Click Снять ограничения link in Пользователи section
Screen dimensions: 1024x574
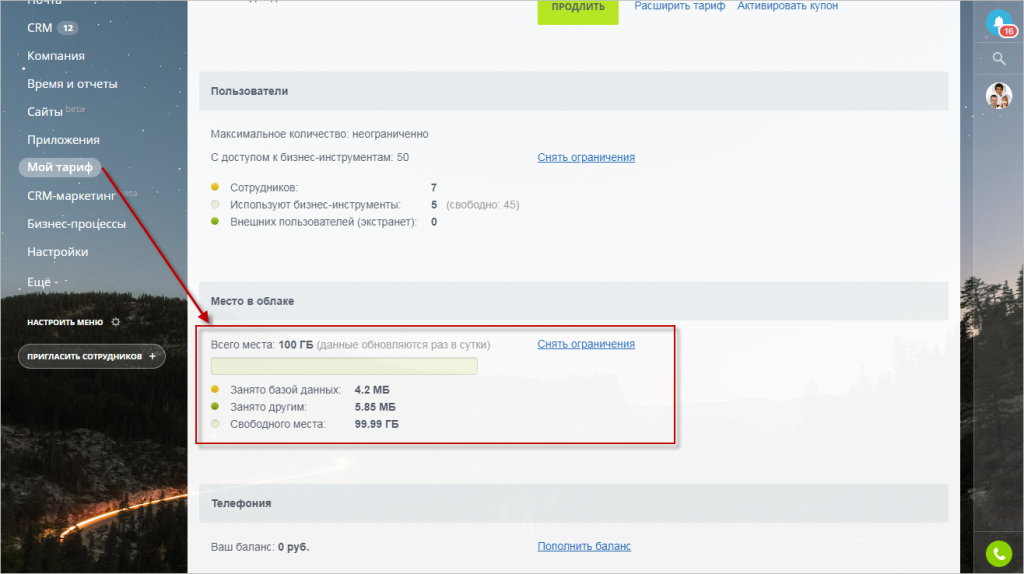tap(586, 157)
